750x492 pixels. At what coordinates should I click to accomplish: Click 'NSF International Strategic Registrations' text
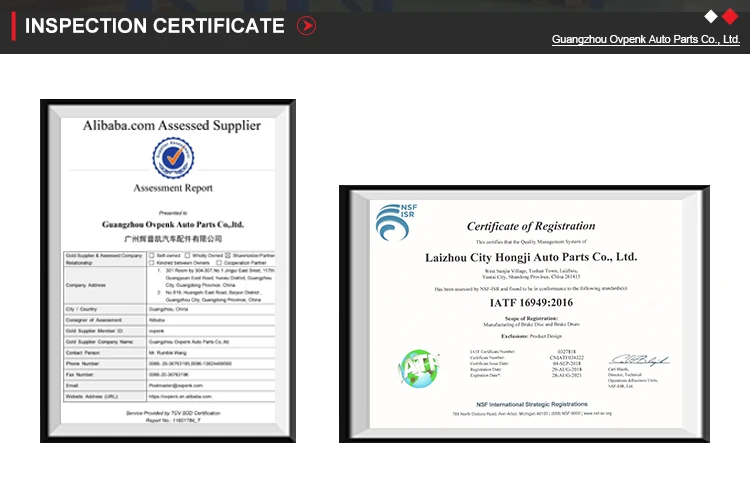[x=532, y=404]
